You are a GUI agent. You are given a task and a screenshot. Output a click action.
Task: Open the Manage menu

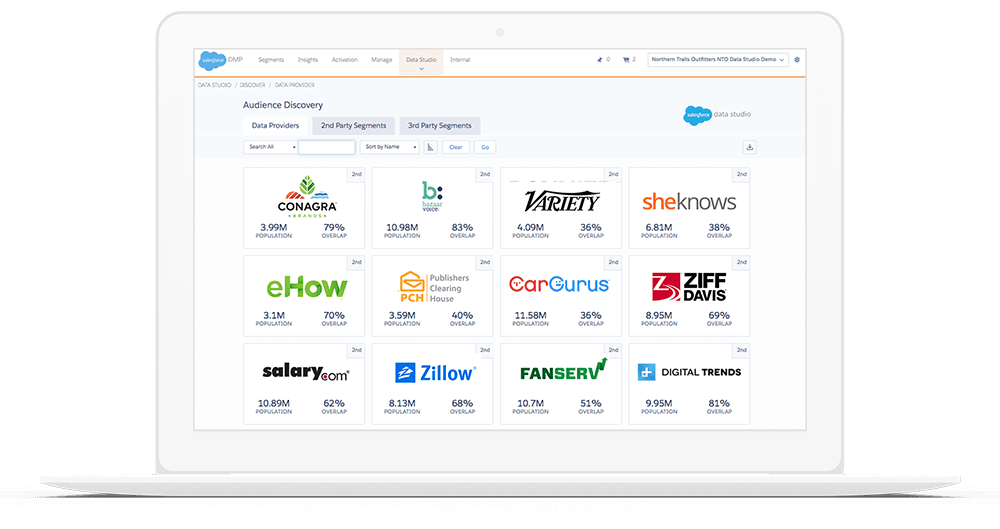point(381,60)
